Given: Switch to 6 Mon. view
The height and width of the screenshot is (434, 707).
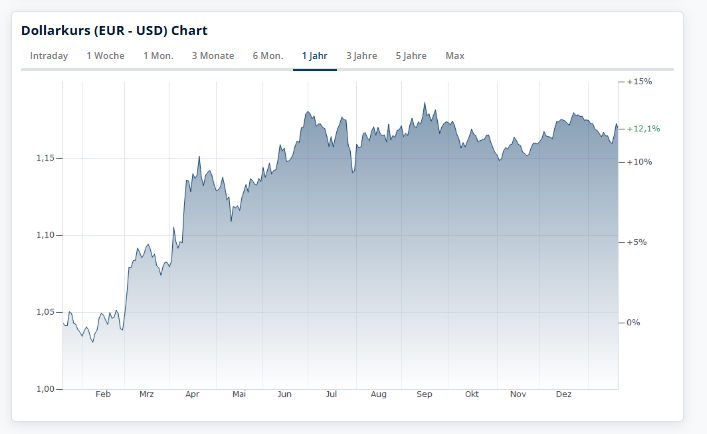Looking at the screenshot, I should coord(268,56).
